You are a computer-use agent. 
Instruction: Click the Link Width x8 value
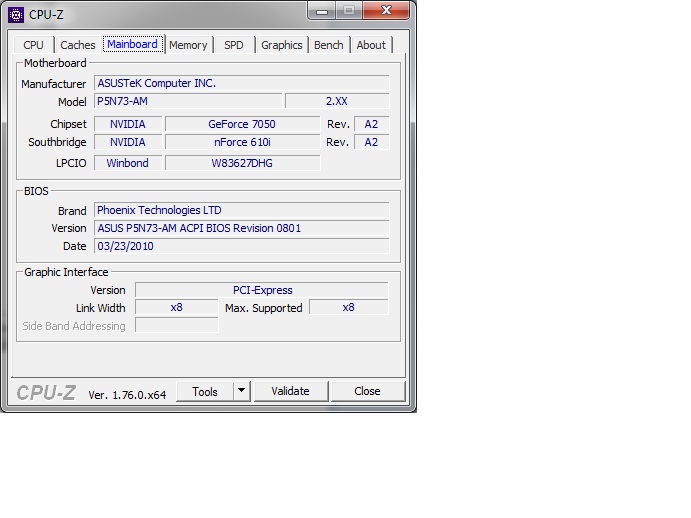pos(177,307)
